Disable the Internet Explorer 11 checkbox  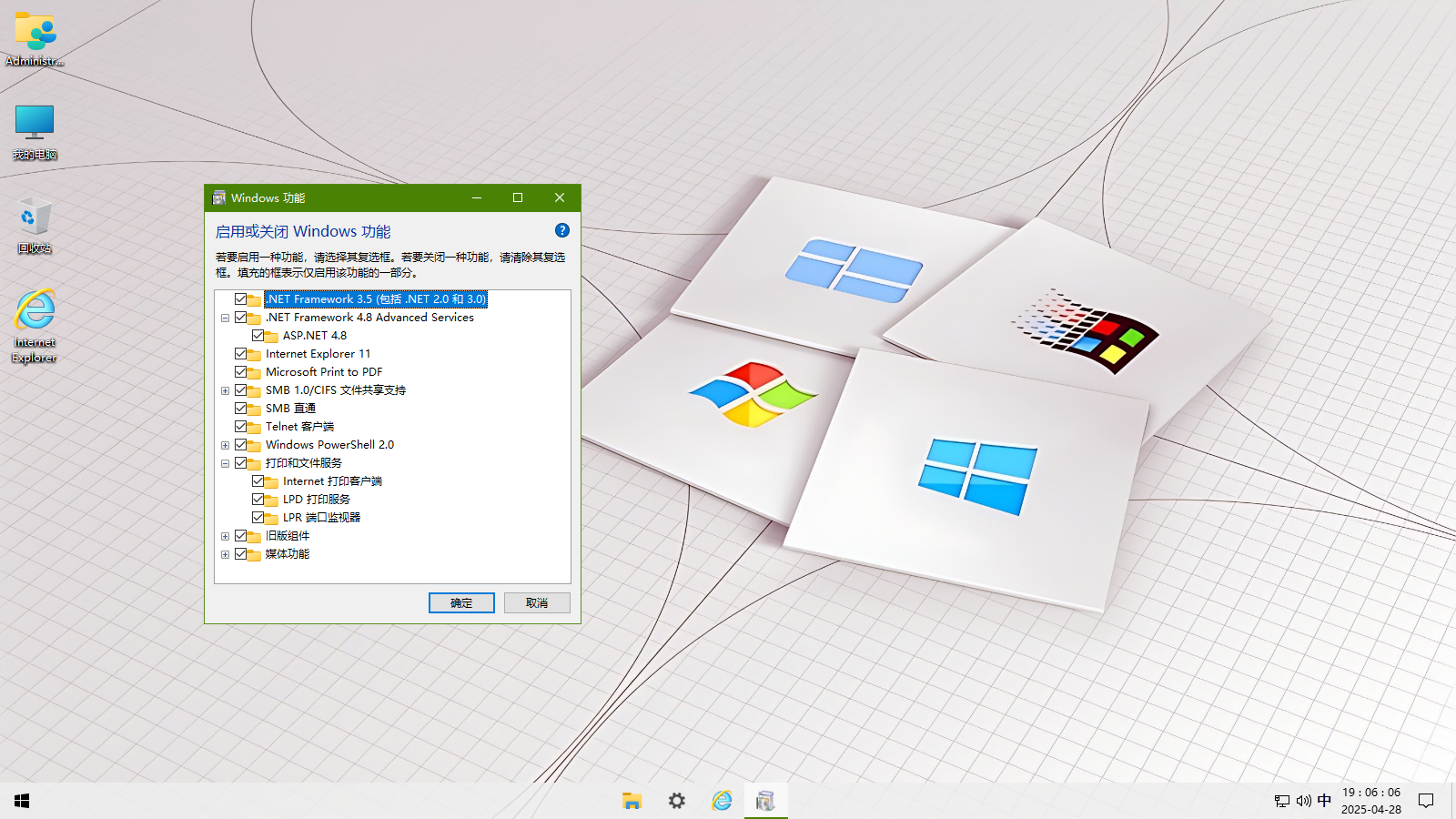tap(240, 353)
